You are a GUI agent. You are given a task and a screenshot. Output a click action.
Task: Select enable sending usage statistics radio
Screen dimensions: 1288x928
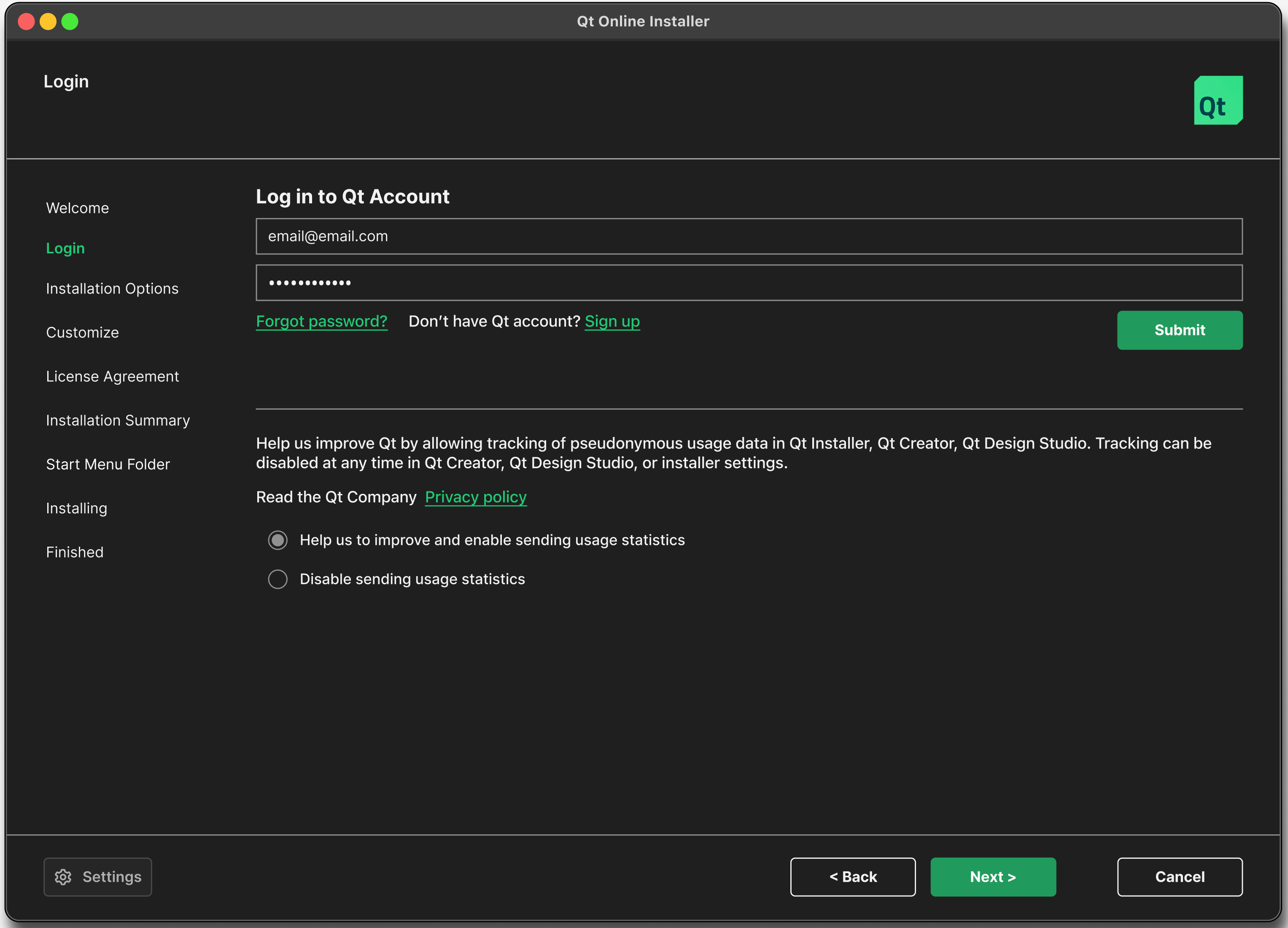pos(278,540)
